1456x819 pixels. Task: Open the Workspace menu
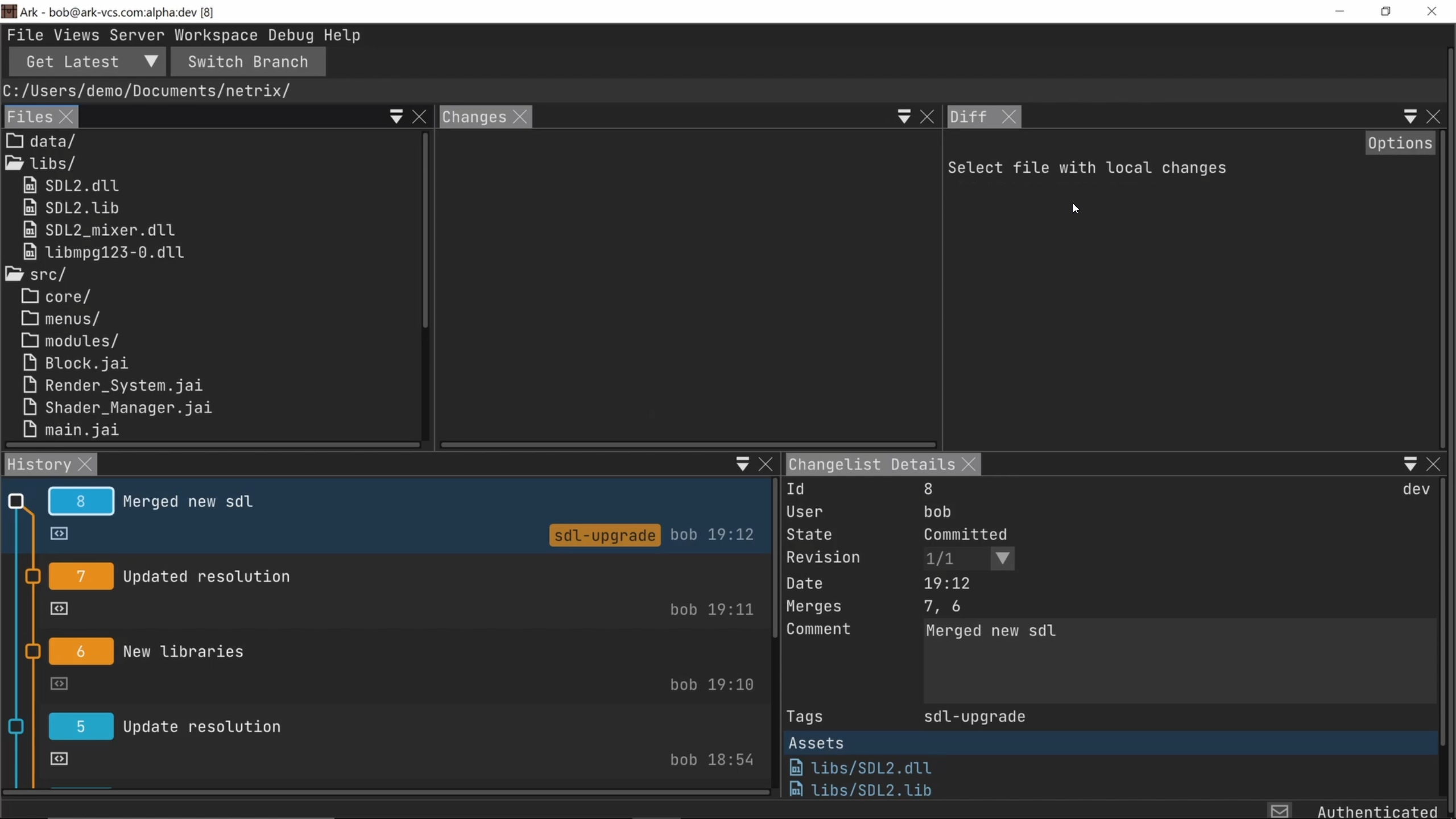216,35
